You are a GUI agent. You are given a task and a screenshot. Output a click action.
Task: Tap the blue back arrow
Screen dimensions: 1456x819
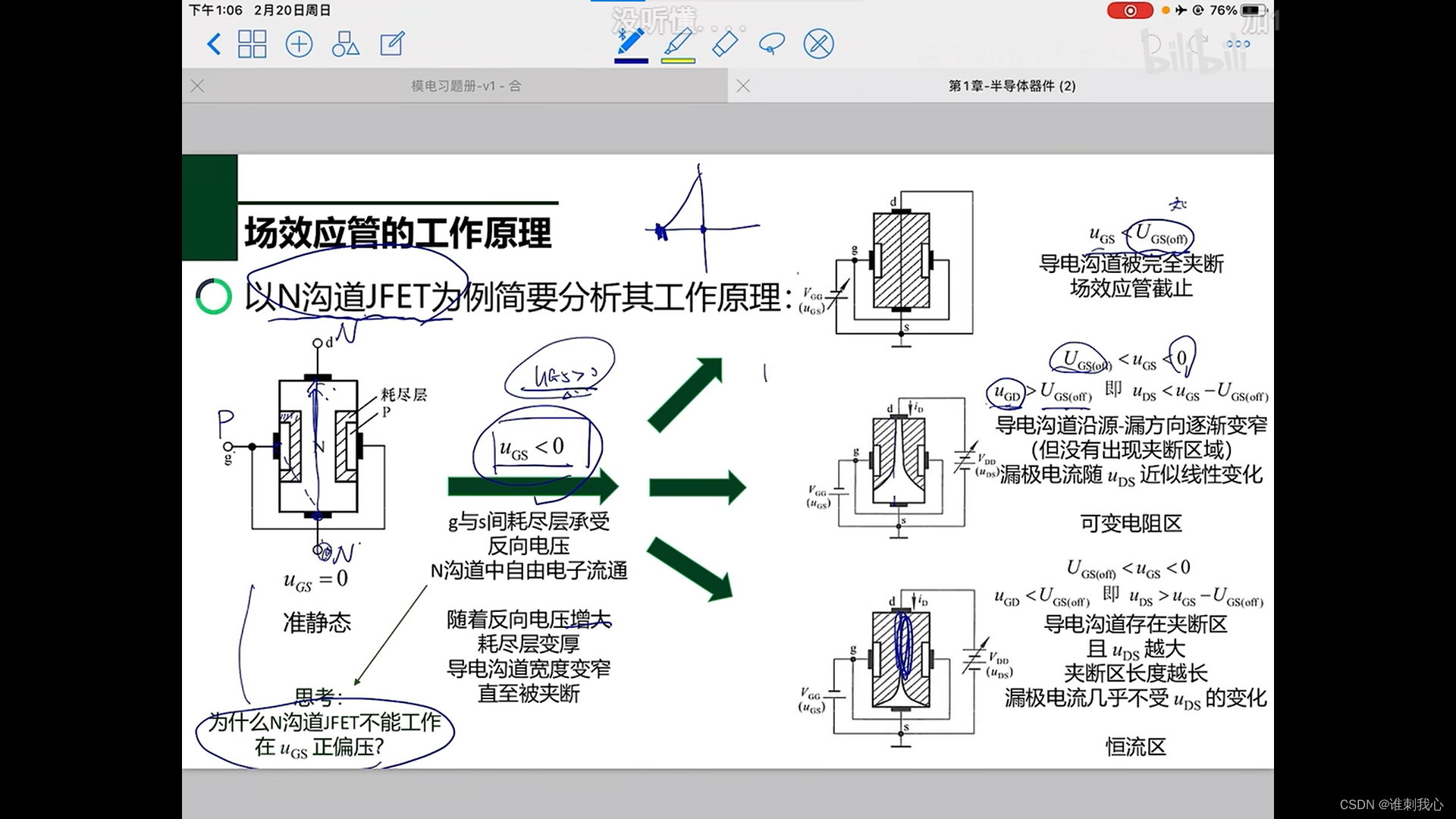pyautogui.click(x=214, y=44)
